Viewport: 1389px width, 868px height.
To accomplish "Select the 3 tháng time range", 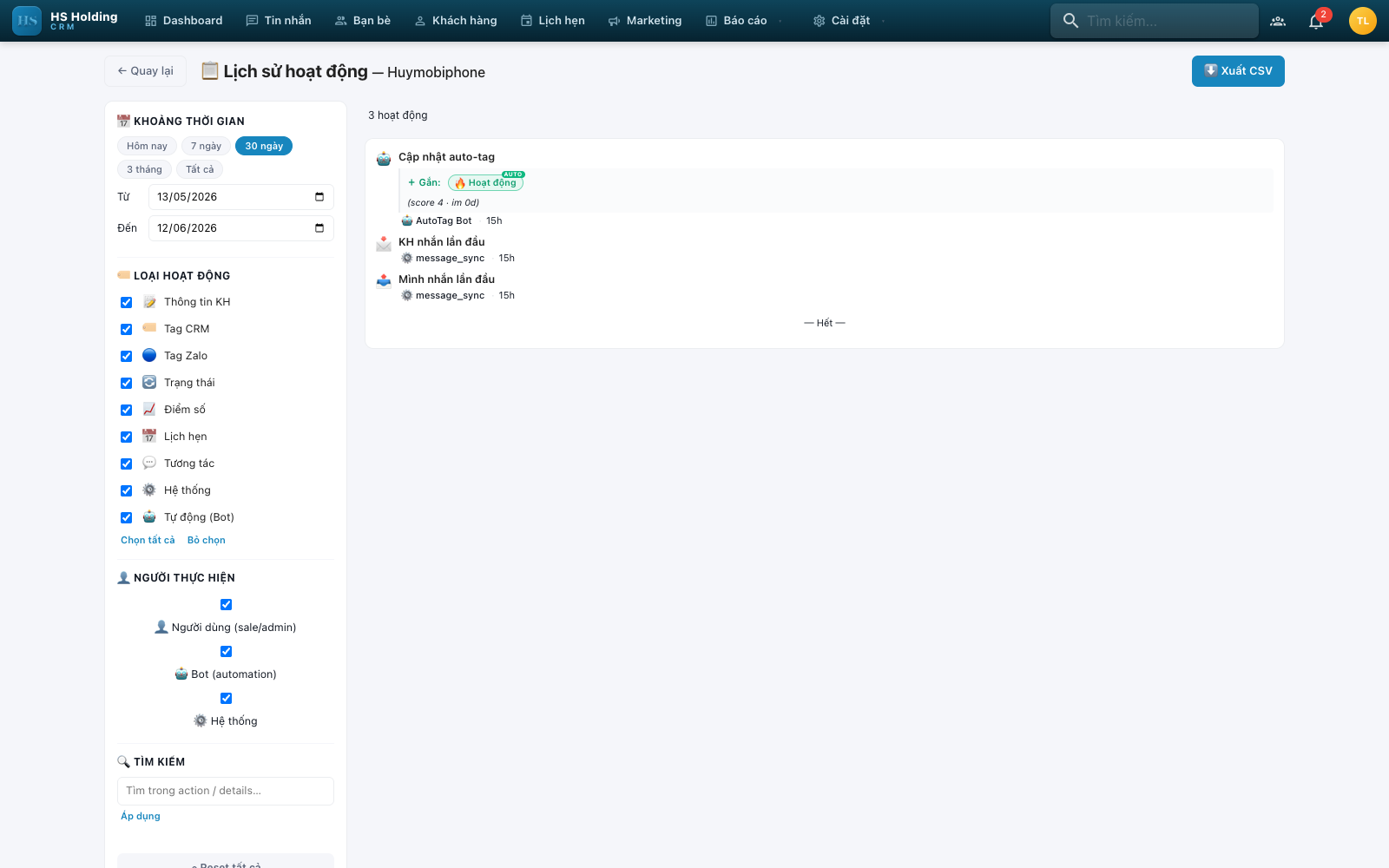I will pos(144,169).
